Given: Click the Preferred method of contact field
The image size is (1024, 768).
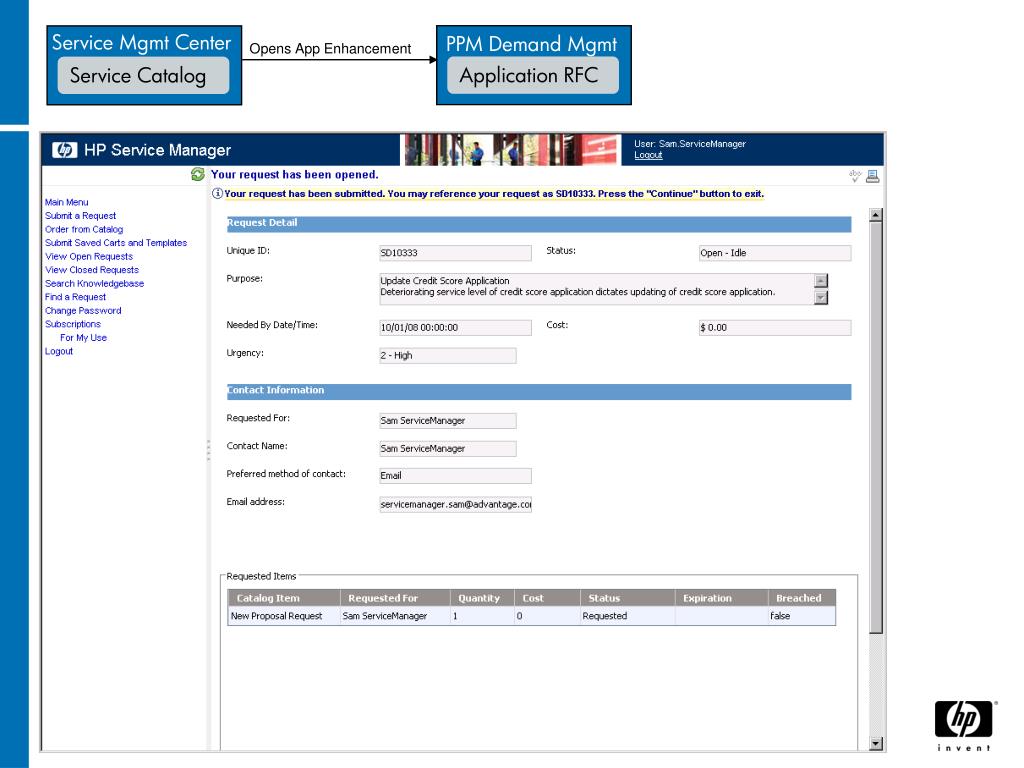Looking at the screenshot, I should tap(455, 475).
